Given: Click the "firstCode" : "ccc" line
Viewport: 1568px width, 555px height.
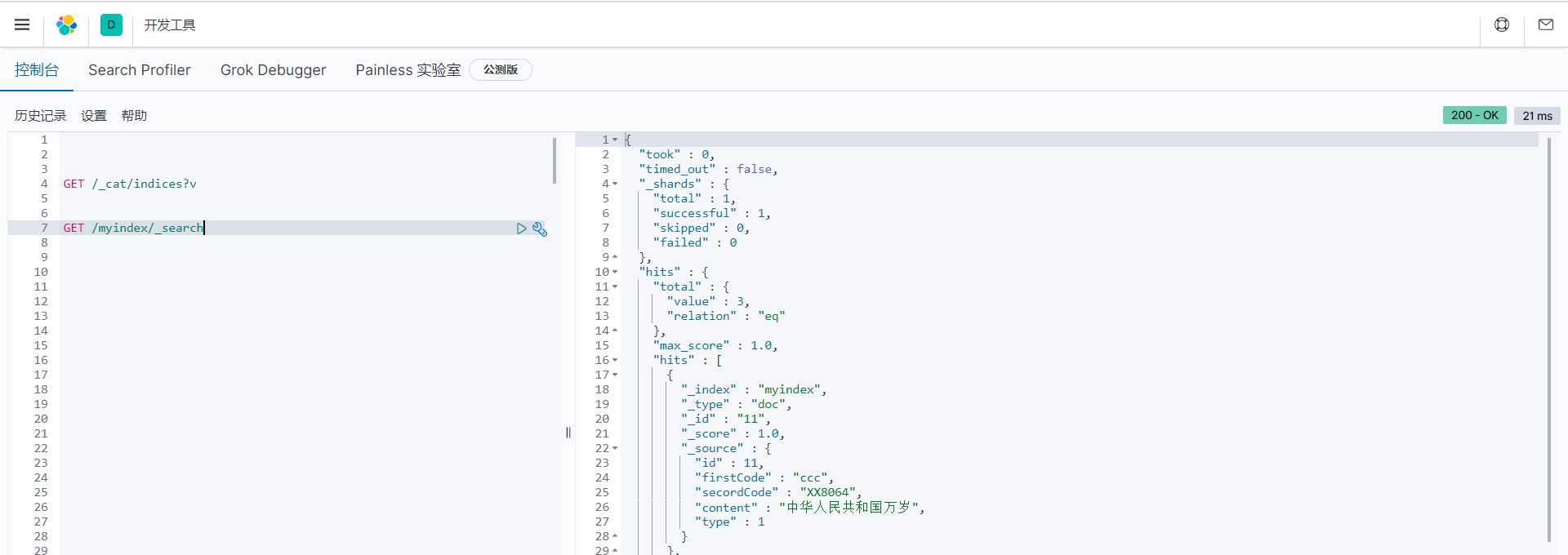Looking at the screenshot, I should [x=764, y=477].
